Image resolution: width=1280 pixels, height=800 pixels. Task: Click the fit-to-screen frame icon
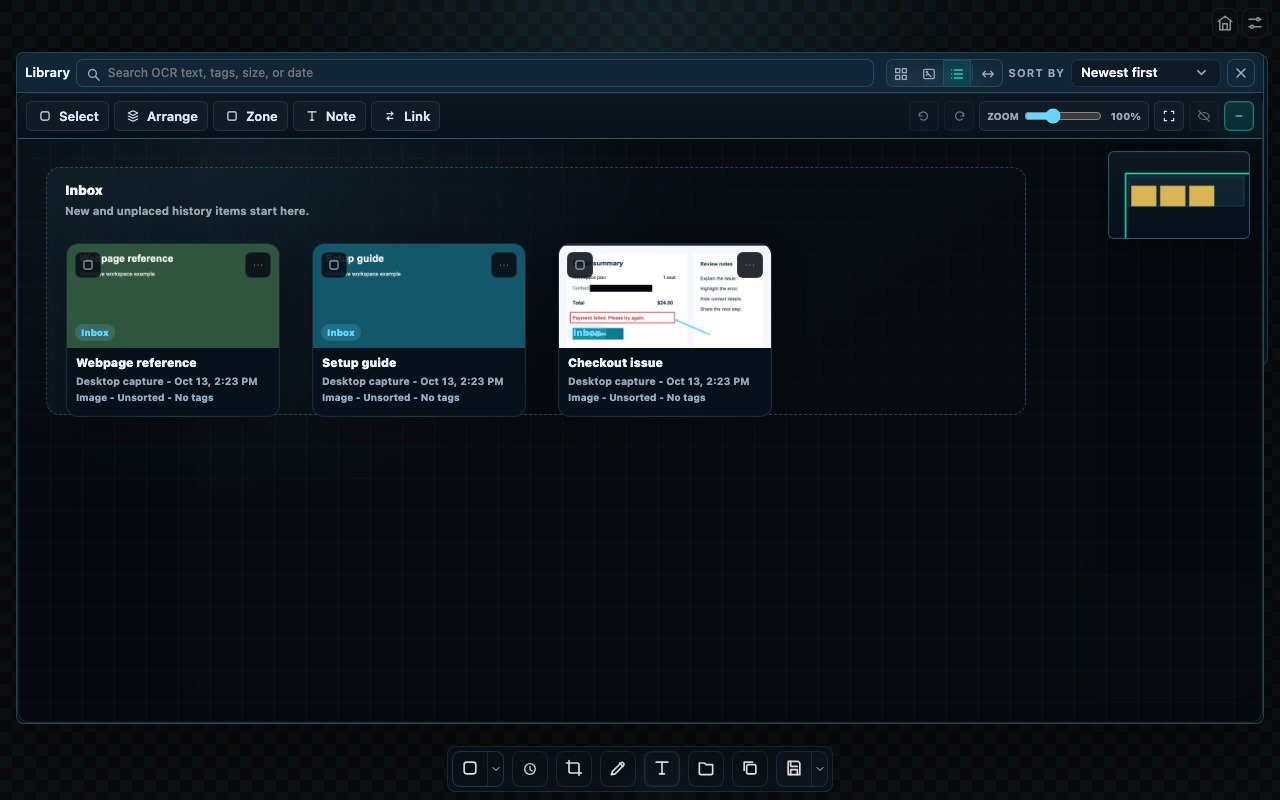point(1168,116)
